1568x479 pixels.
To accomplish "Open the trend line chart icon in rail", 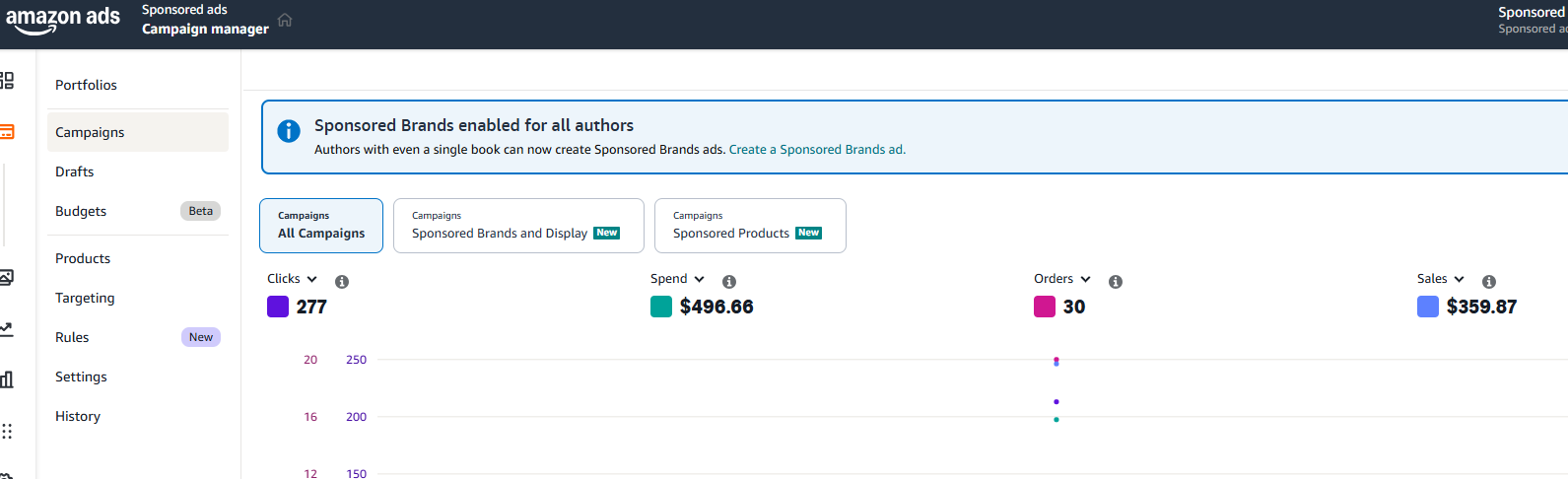I will (x=6, y=329).
